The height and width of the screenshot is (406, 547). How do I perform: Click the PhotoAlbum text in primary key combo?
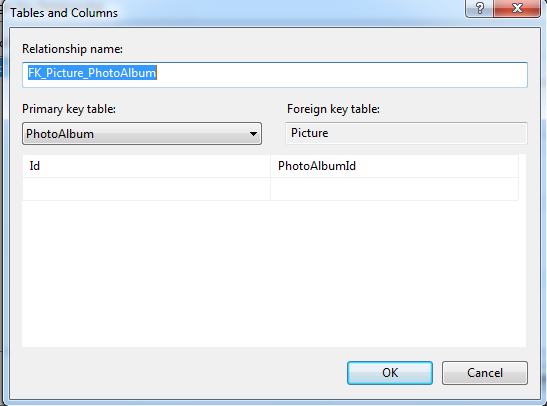[x=60, y=134]
